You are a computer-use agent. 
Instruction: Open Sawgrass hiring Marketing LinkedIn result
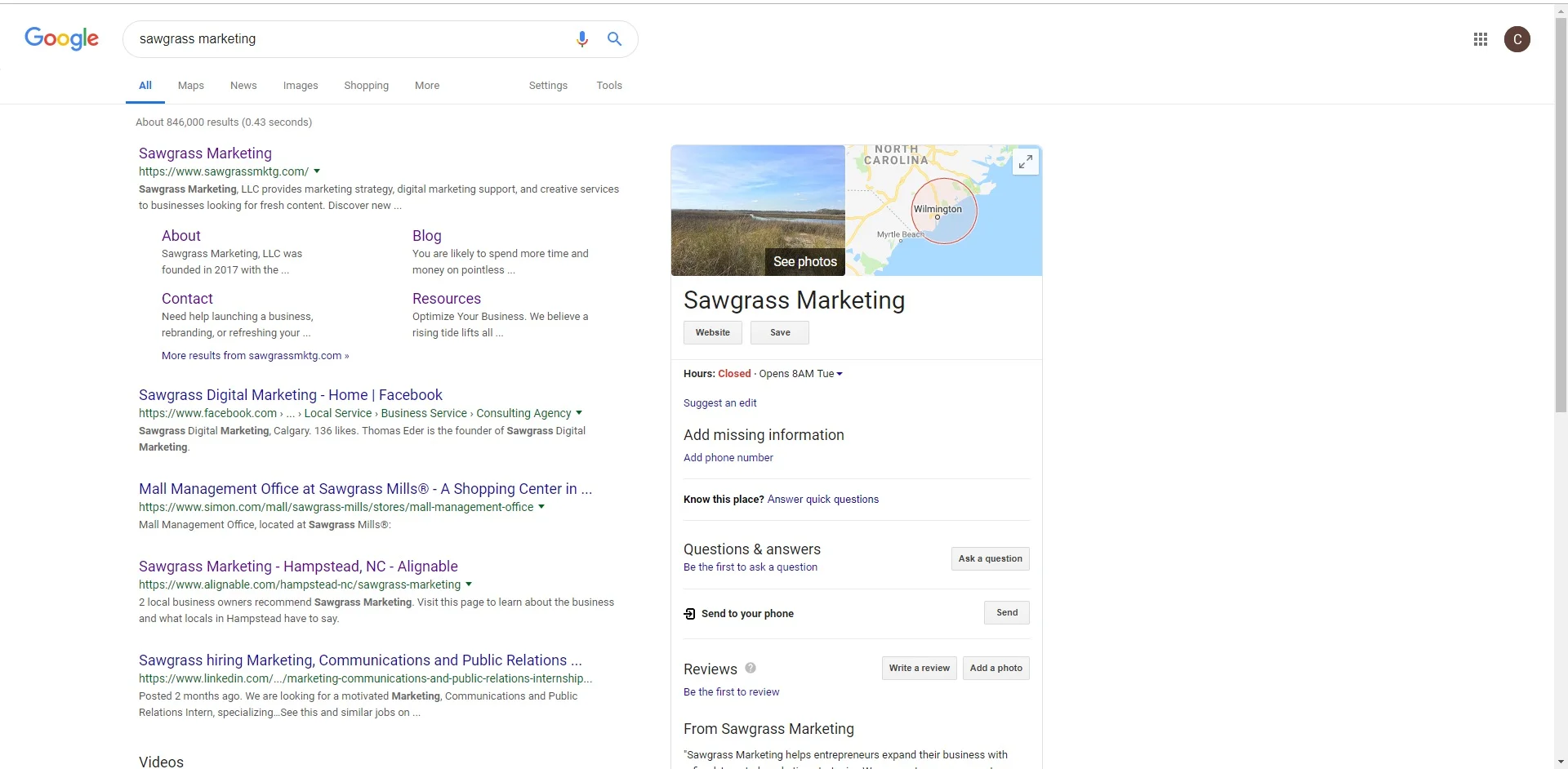tap(360, 660)
